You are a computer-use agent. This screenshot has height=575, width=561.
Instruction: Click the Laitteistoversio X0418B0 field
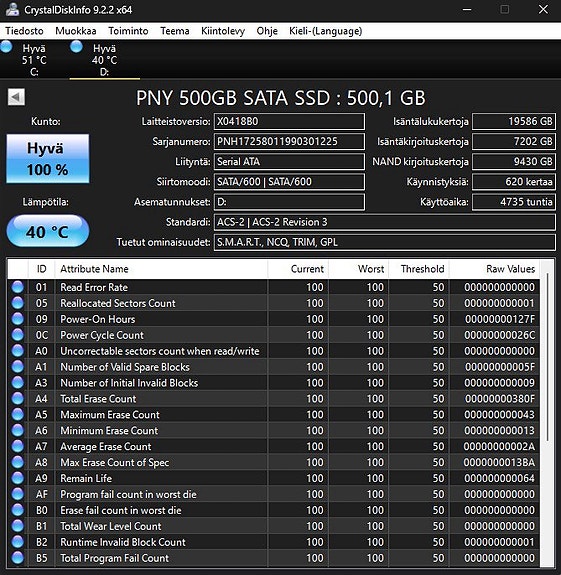tap(289, 121)
